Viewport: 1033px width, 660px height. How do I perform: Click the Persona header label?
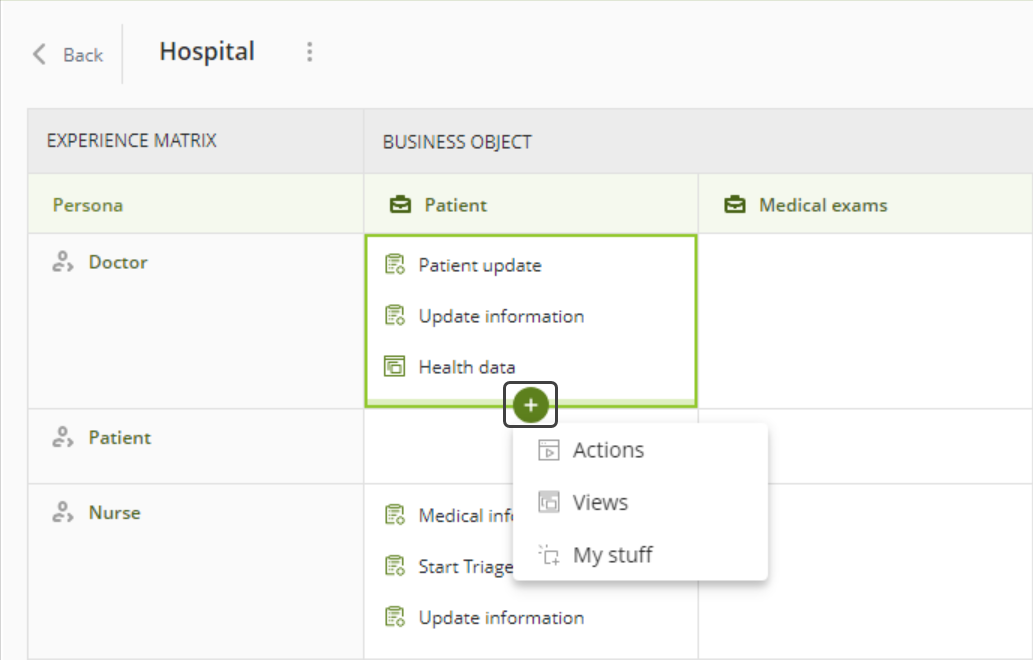88,205
